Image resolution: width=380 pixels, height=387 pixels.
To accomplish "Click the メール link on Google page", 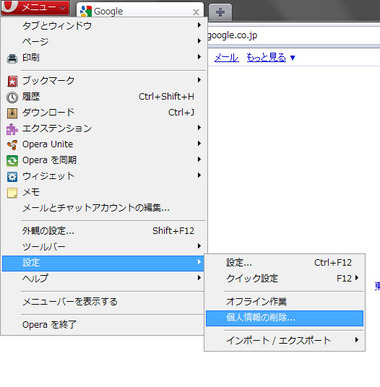I will coord(226,58).
